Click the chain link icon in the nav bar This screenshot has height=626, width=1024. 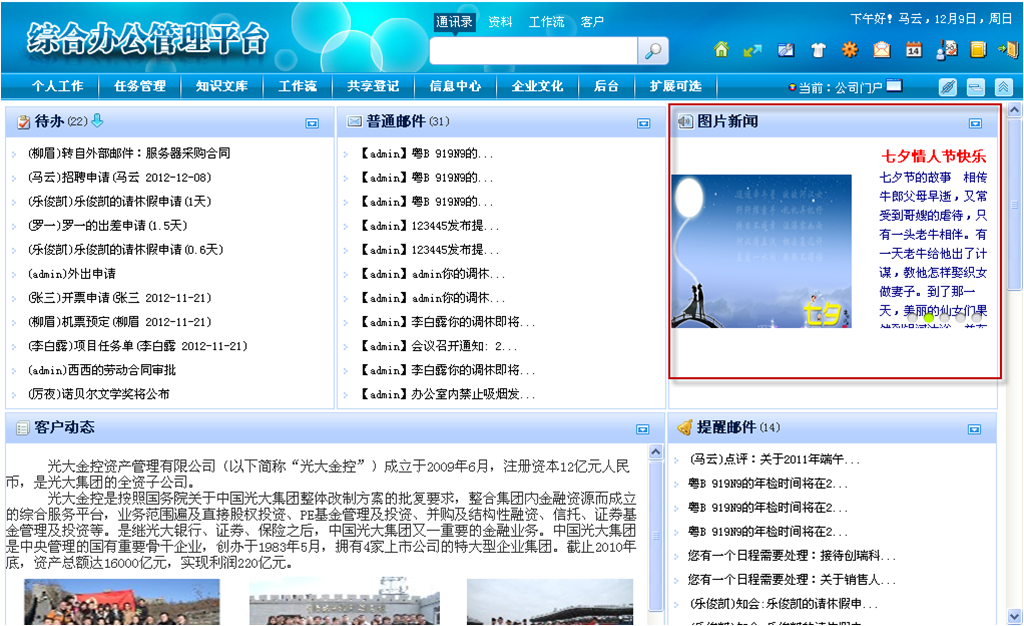(x=948, y=87)
